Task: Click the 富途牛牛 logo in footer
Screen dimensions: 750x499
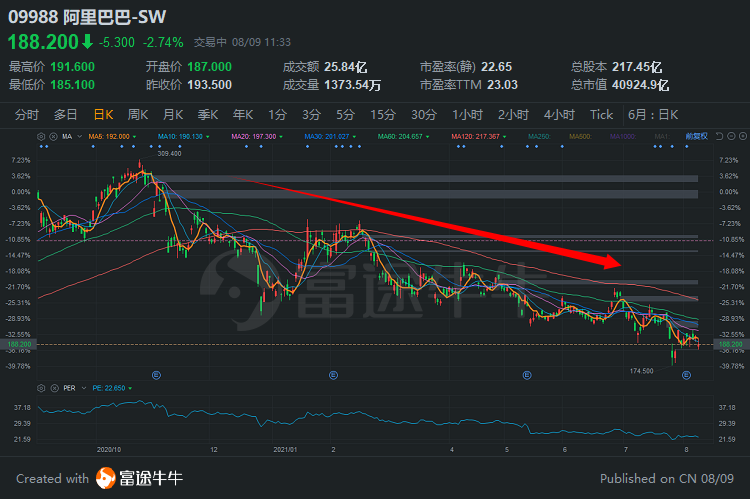Action: pyautogui.click(x=139, y=478)
